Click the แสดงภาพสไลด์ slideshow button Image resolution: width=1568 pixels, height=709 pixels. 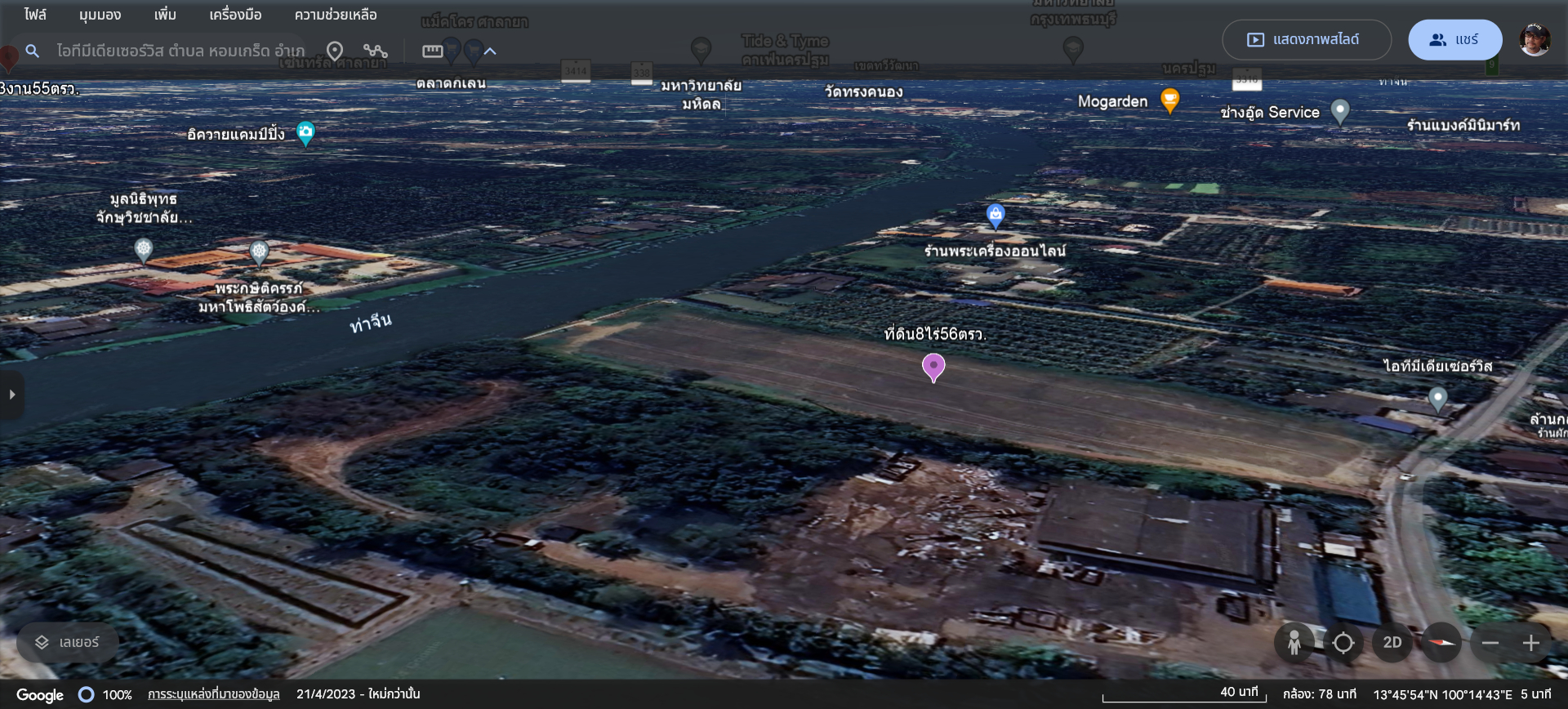click(1305, 39)
